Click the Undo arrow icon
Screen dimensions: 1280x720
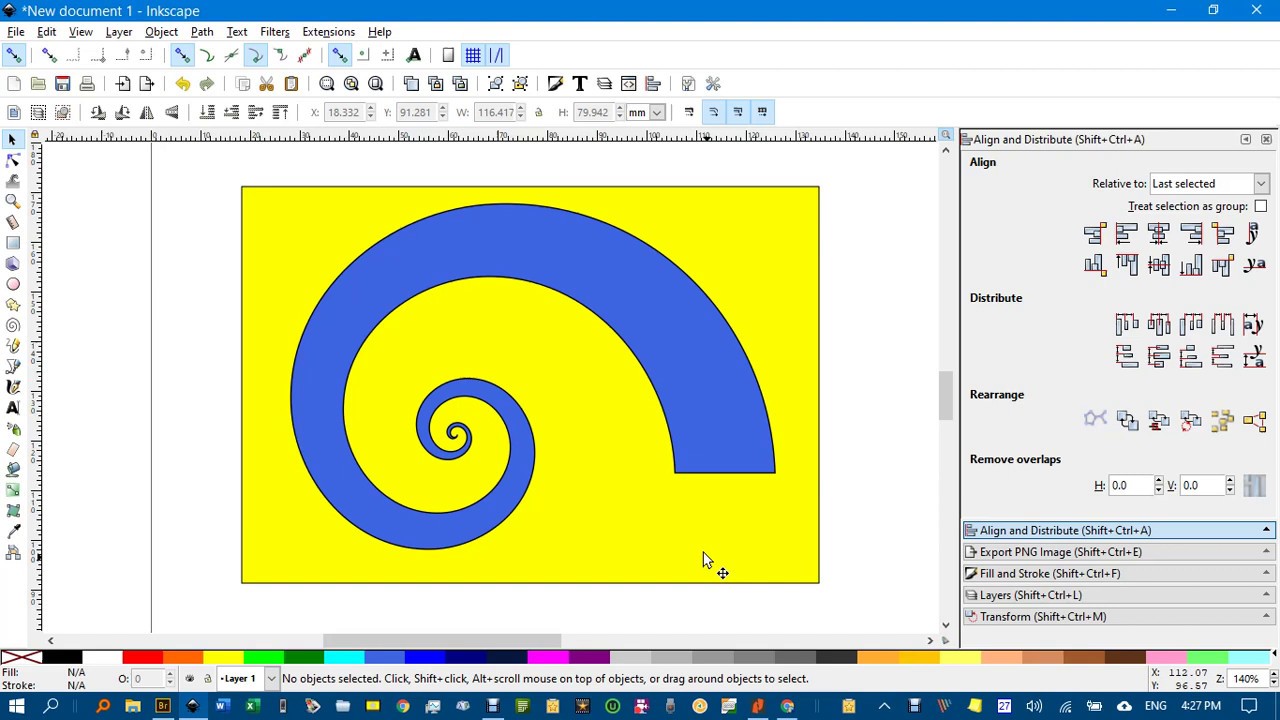182,84
